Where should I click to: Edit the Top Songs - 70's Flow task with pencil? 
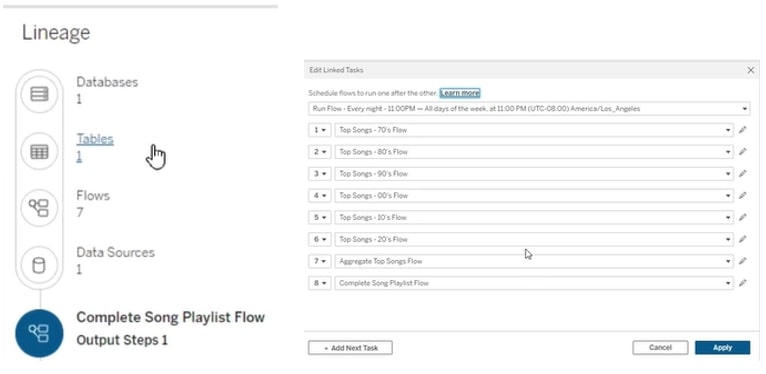click(x=743, y=130)
